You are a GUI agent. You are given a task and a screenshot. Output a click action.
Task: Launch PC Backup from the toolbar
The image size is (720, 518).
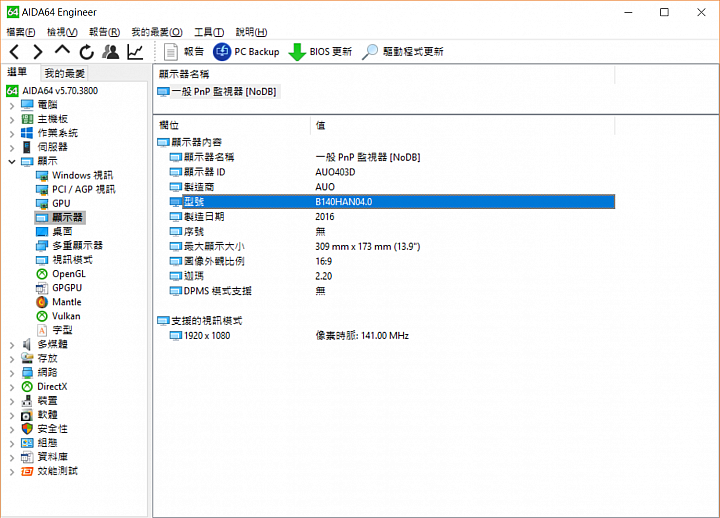pyautogui.click(x=246, y=52)
